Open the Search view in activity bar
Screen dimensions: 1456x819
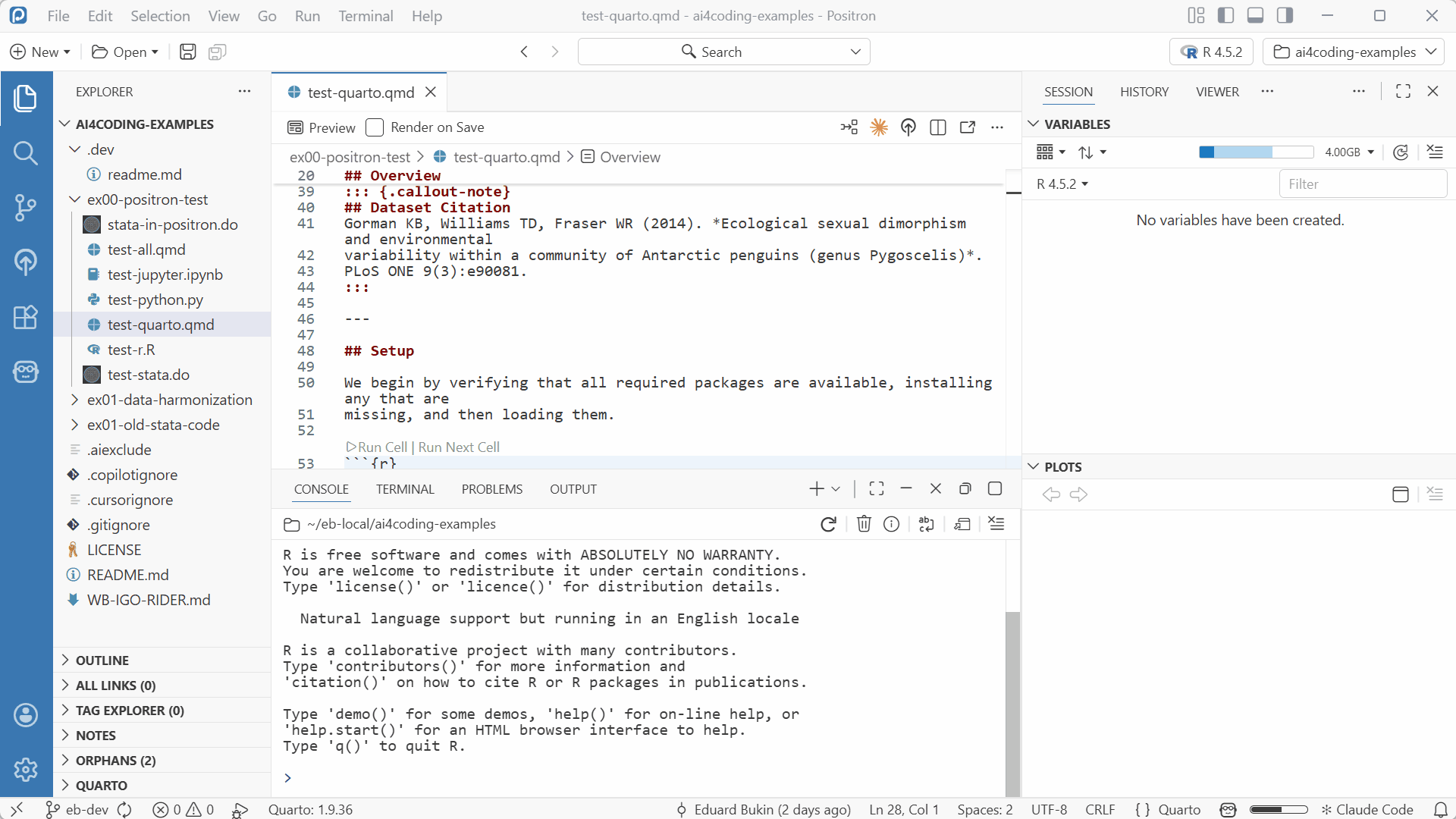click(x=26, y=152)
